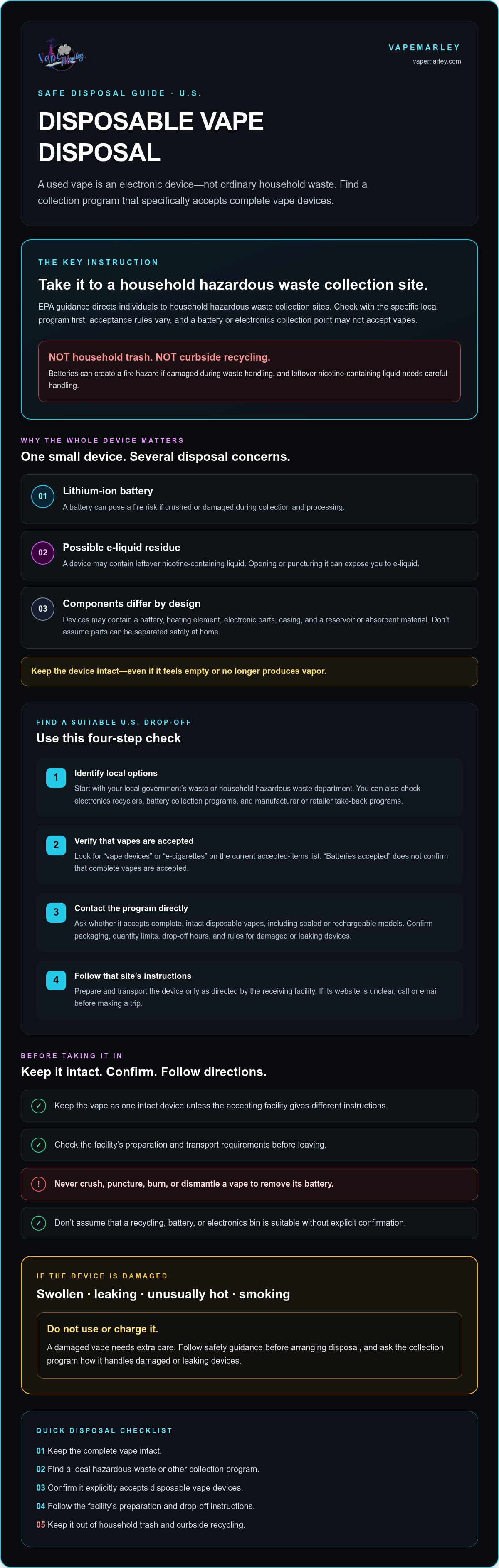Select step 2 Verify vapes accepted icon
499x1568 pixels.
pyautogui.click(x=56, y=845)
